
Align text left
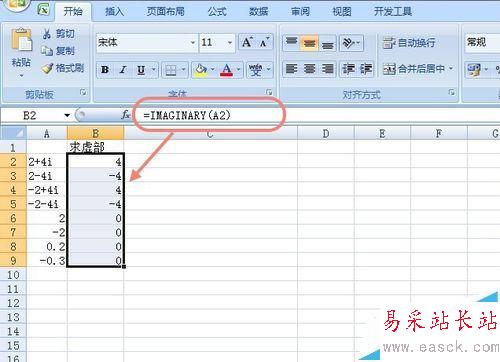pos(291,69)
